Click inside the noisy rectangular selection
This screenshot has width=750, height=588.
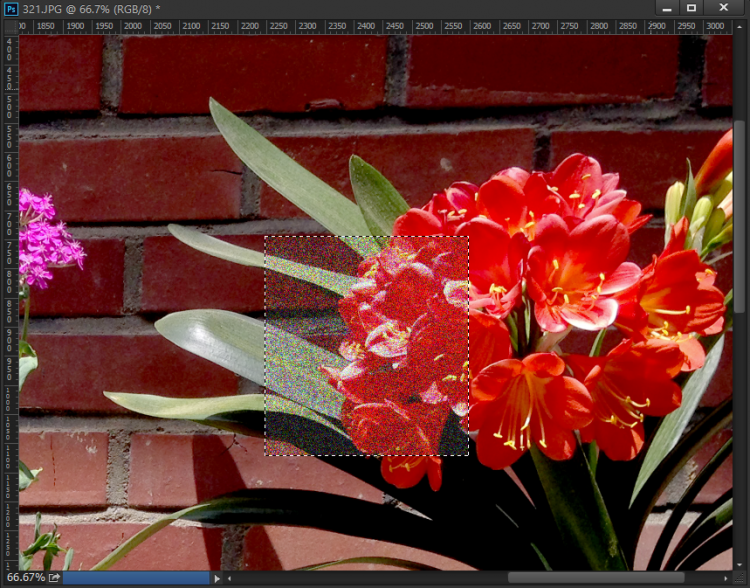[x=366, y=345]
